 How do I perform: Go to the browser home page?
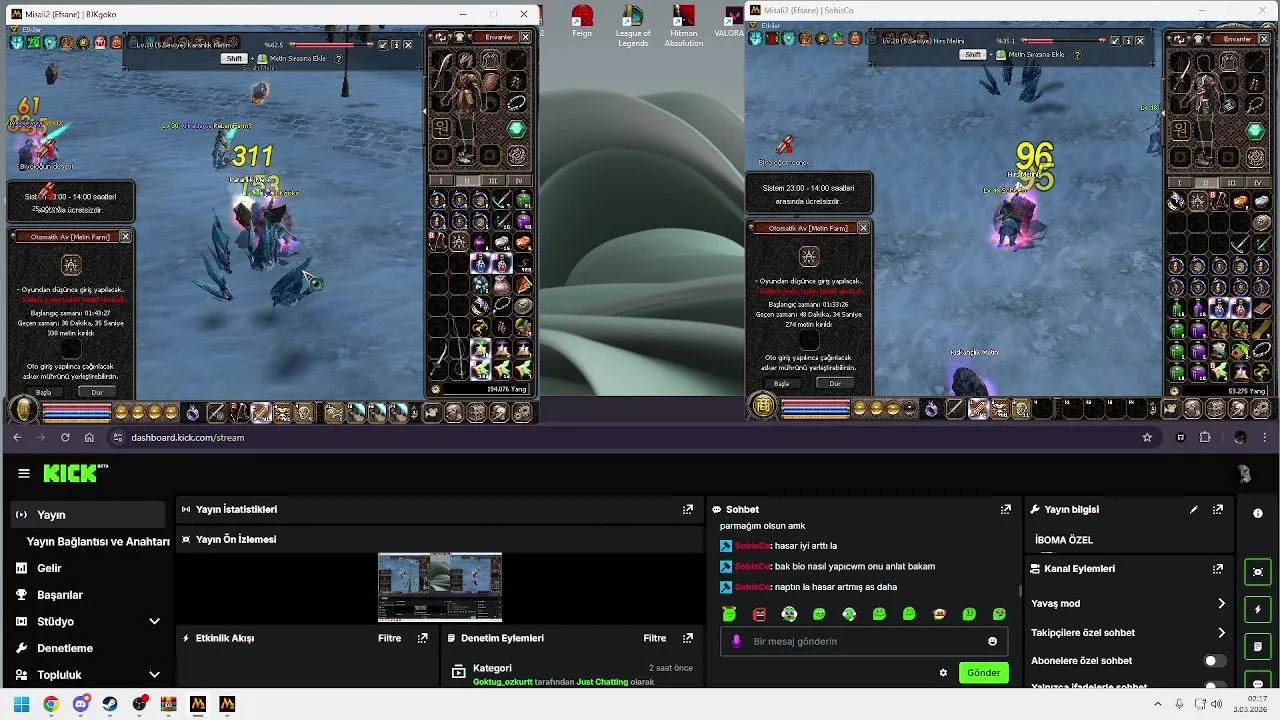(89, 438)
